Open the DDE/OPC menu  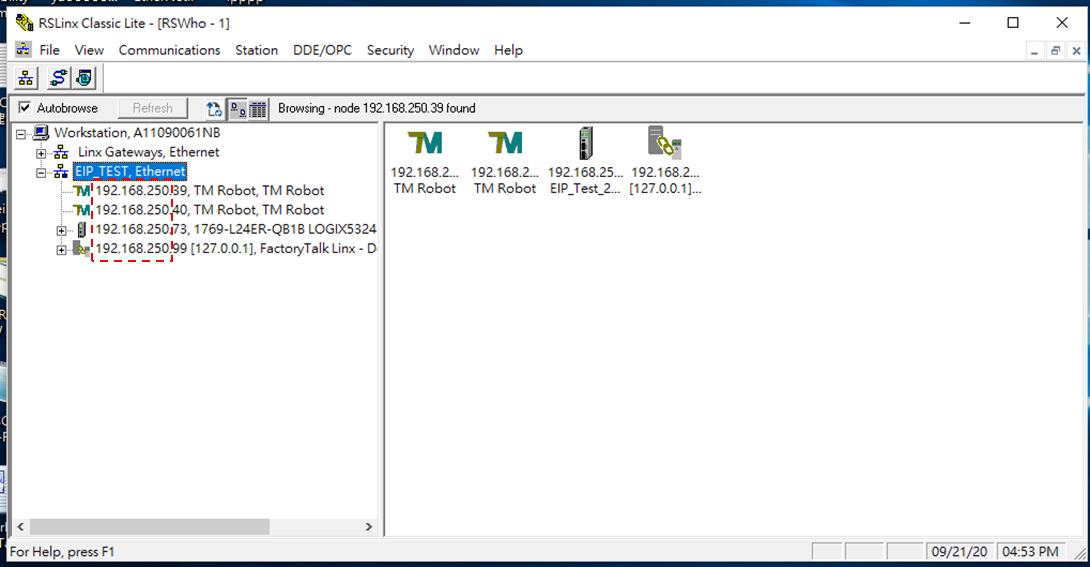(322, 50)
